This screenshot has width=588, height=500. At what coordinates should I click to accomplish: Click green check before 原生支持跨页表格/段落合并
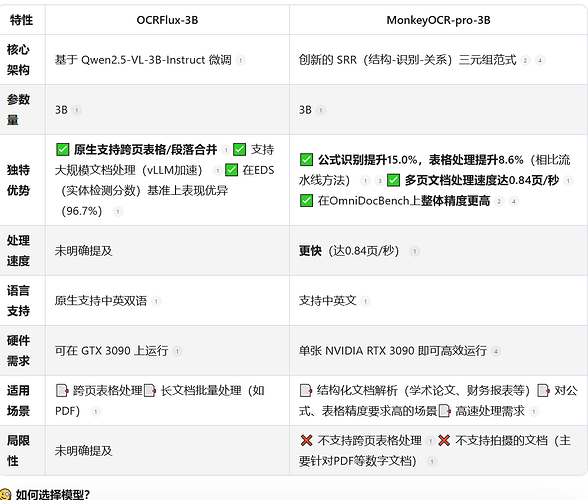point(63,149)
